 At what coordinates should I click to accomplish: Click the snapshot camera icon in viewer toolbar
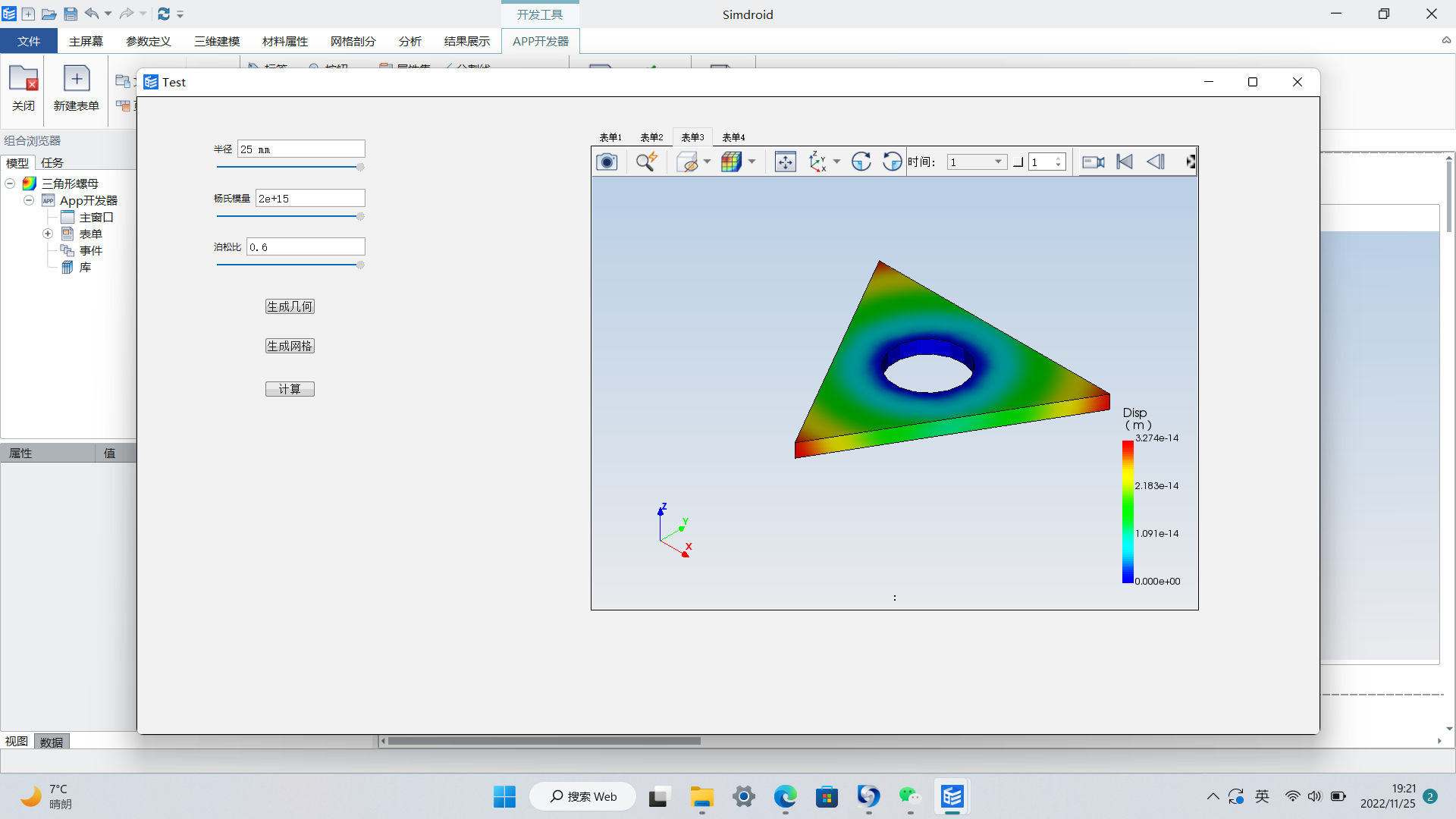coord(607,162)
